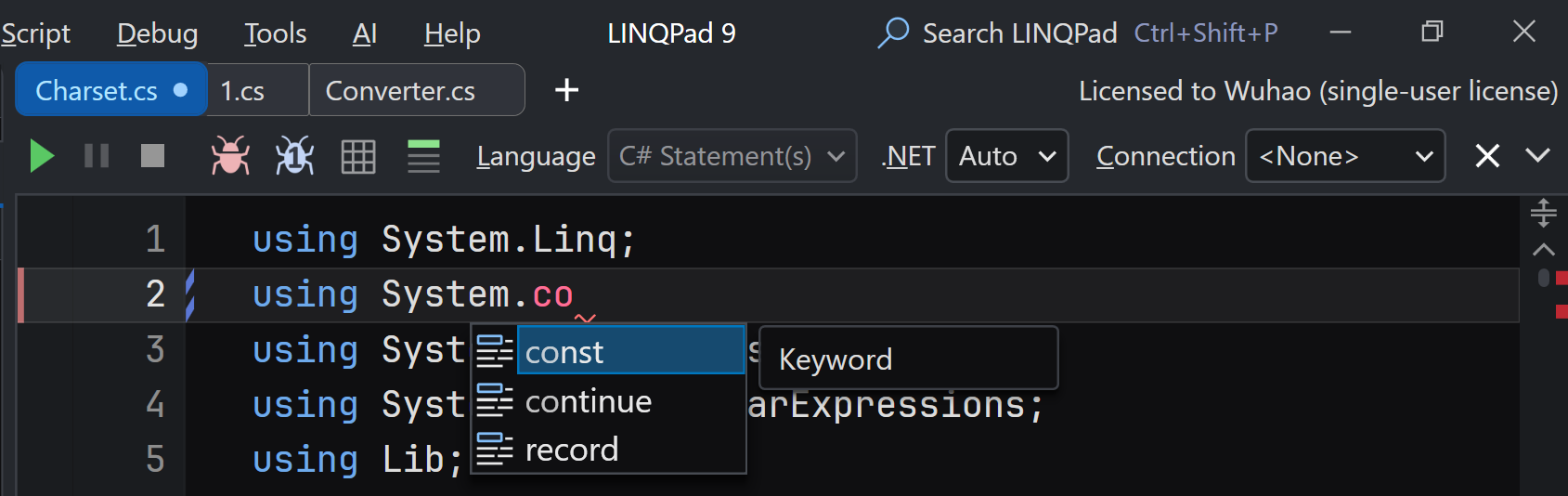Click the blue bug debug-step icon

(x=294, y=156)
